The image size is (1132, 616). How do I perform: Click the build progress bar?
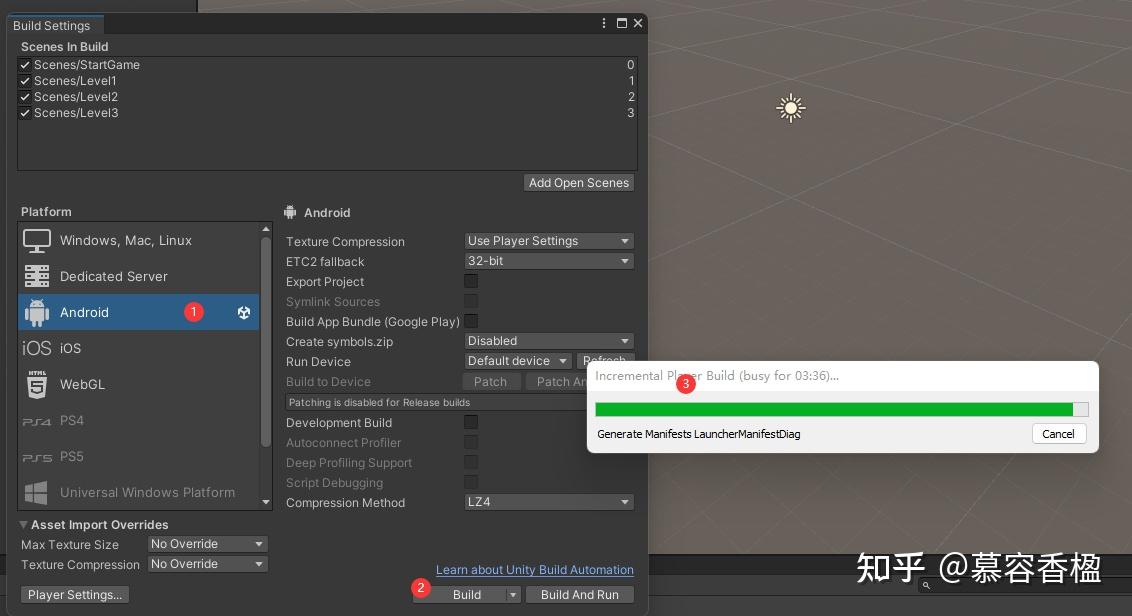click(x=842, y=409)
